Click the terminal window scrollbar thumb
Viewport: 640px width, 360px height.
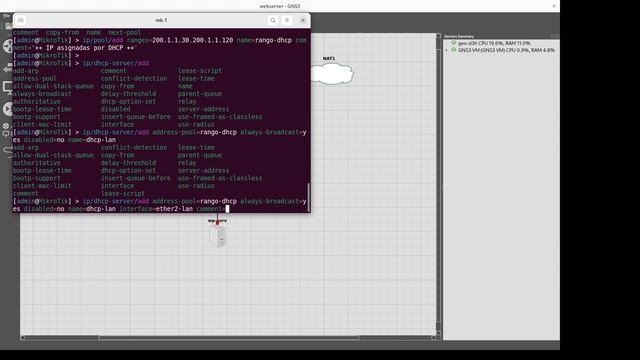point(309,197)
